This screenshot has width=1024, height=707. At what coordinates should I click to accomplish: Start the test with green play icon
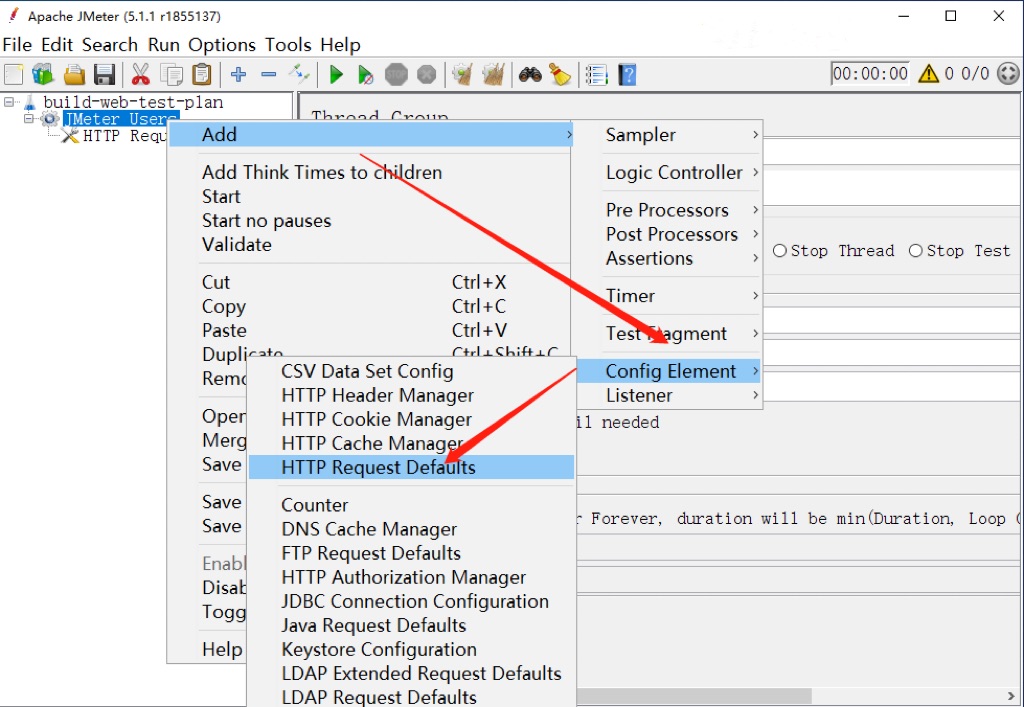336,74
